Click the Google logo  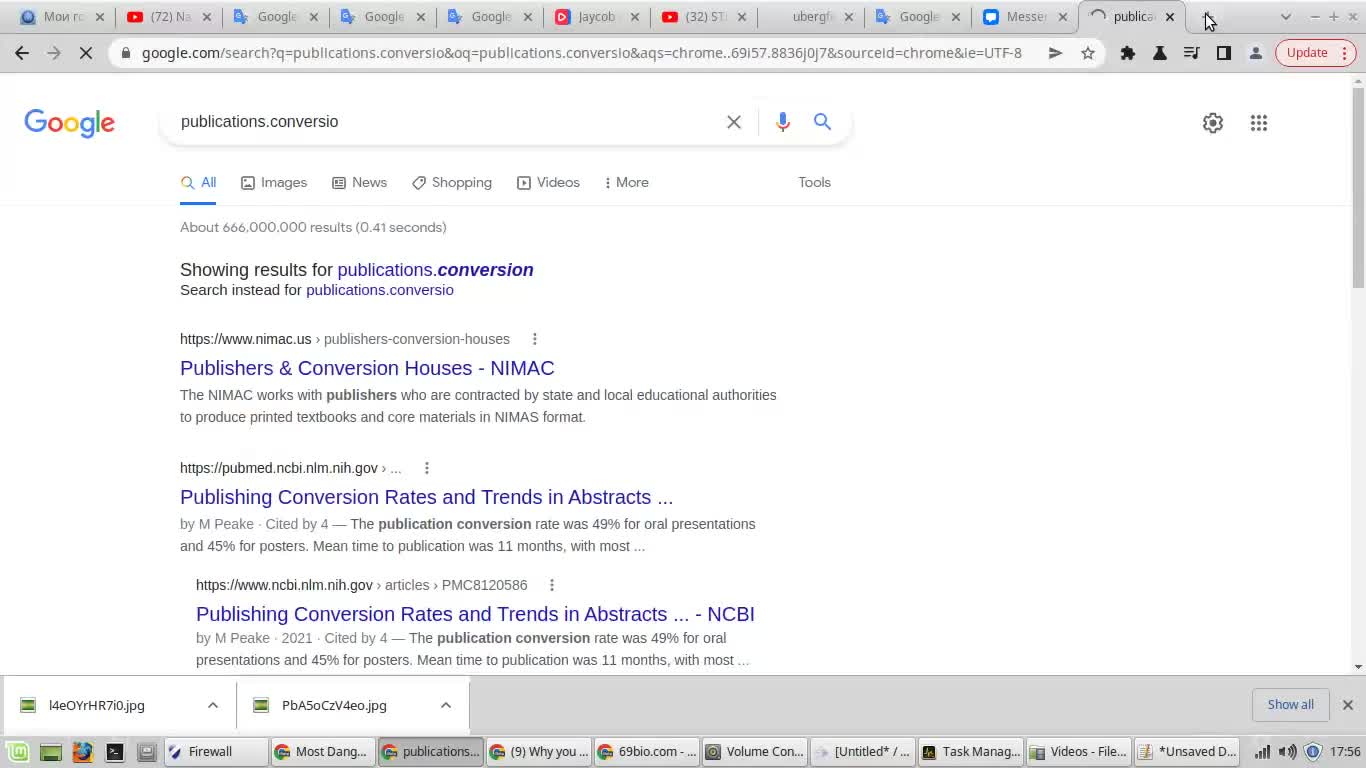pyautogui.click(x=69, y=123)
